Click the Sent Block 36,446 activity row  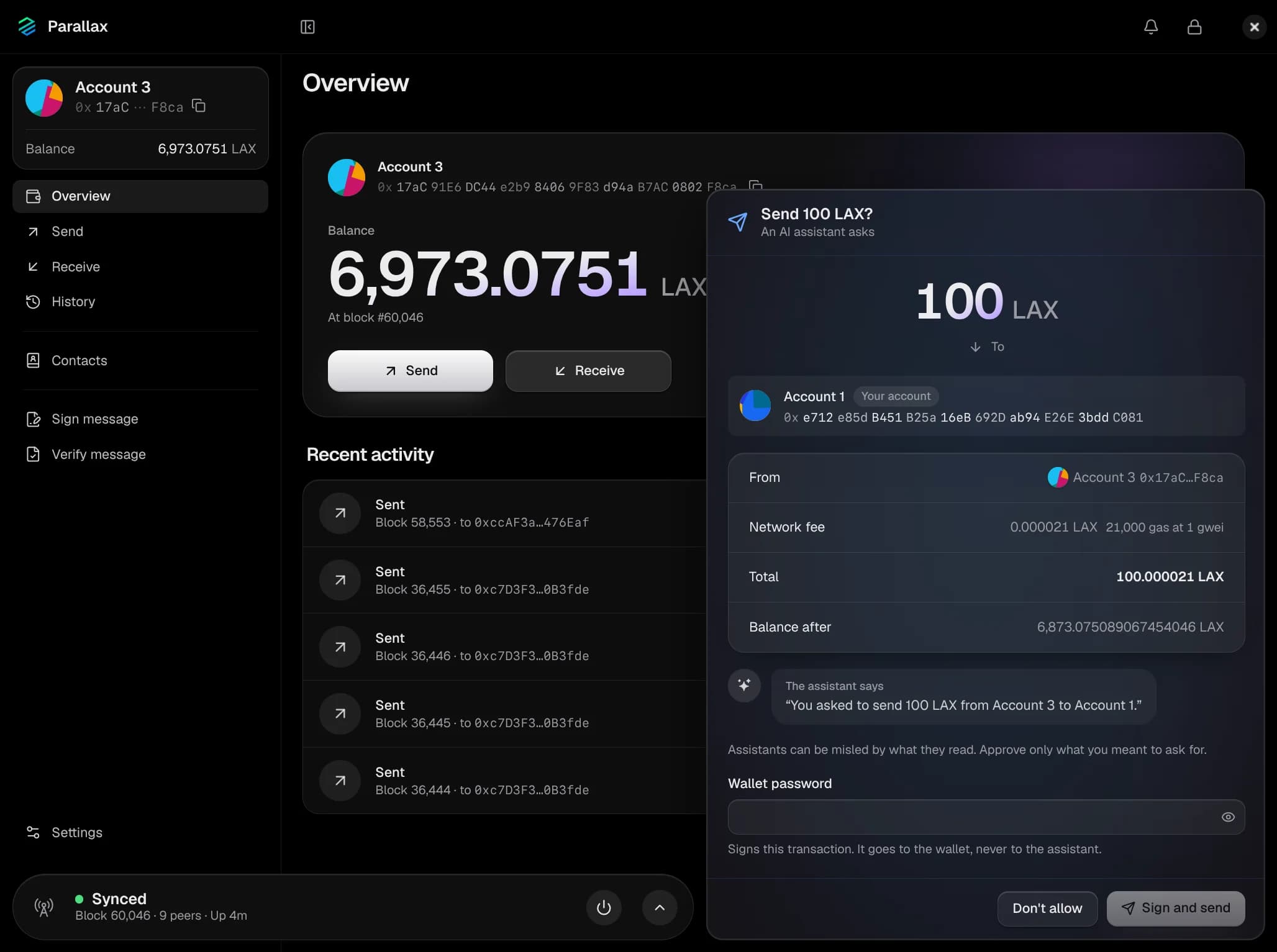click(504, 647)
